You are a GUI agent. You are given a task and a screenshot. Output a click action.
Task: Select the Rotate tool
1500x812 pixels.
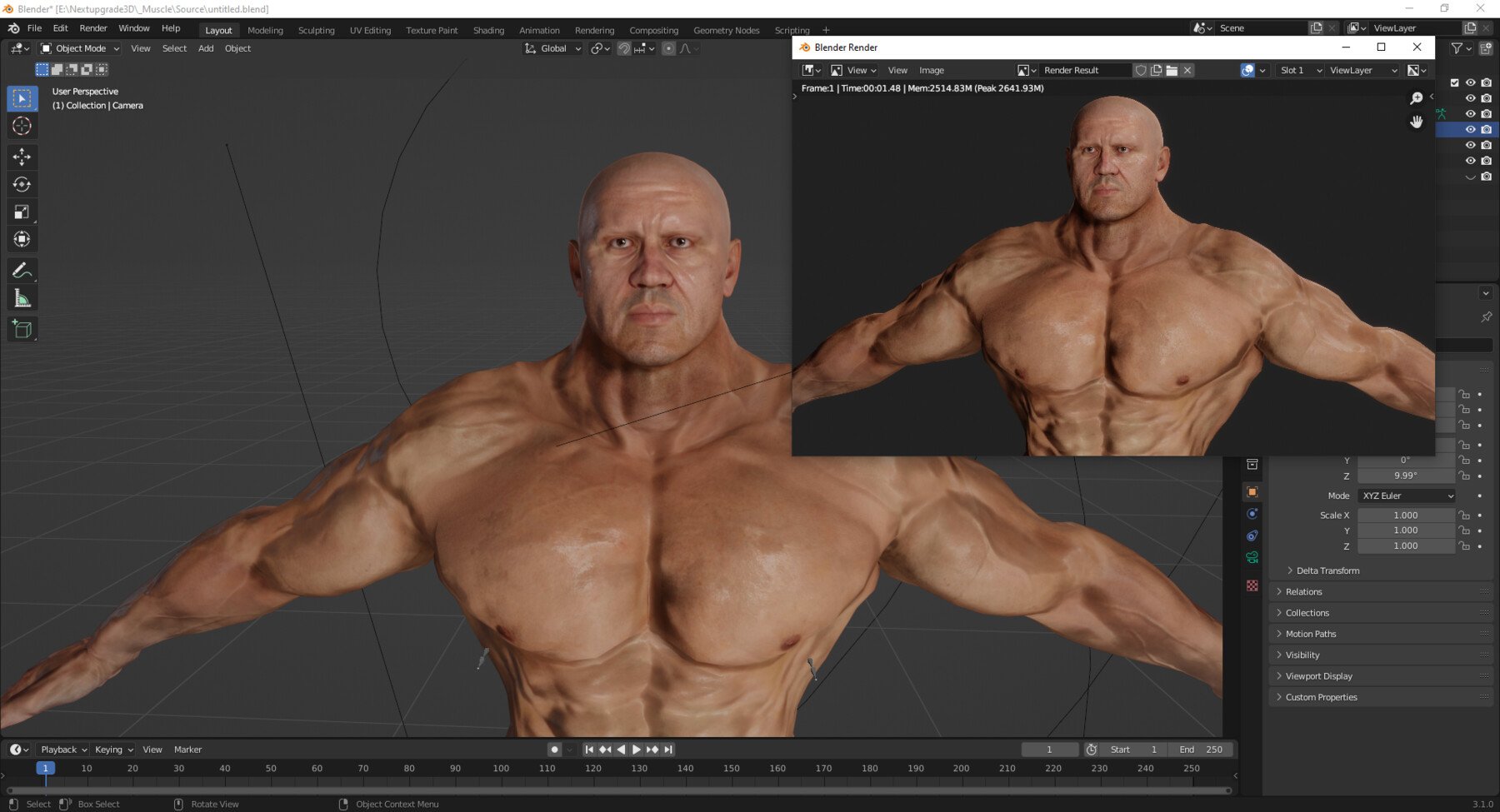click(22, 184)
